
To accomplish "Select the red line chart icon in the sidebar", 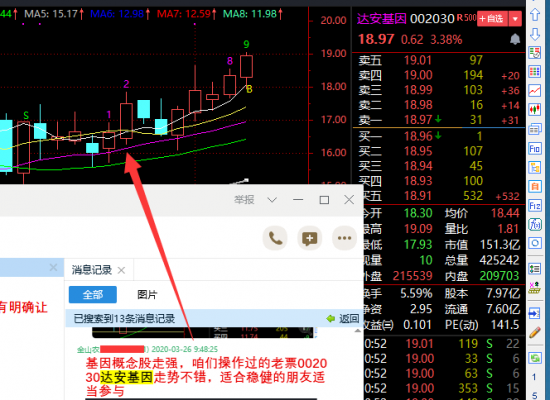I will tap(535, 91).
